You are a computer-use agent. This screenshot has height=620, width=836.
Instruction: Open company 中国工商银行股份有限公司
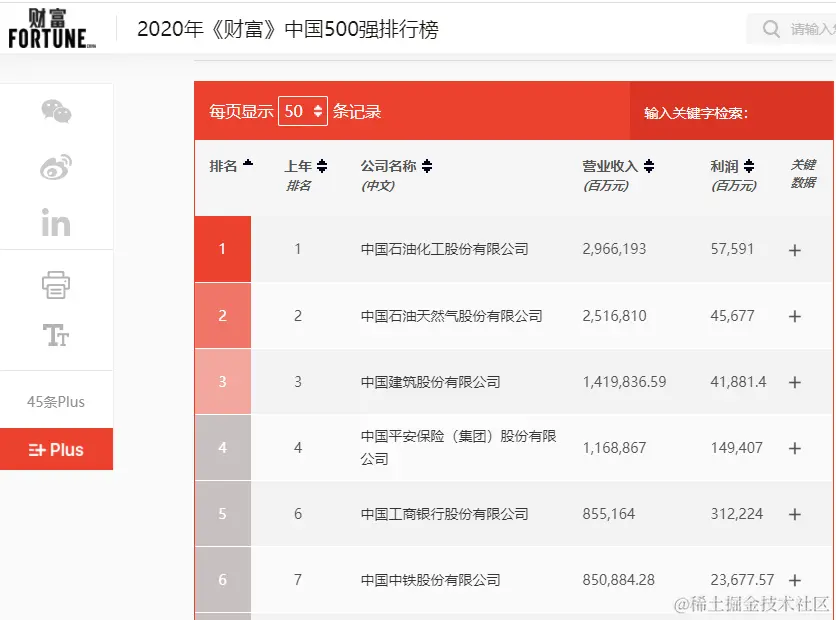(x=445, y=514)
